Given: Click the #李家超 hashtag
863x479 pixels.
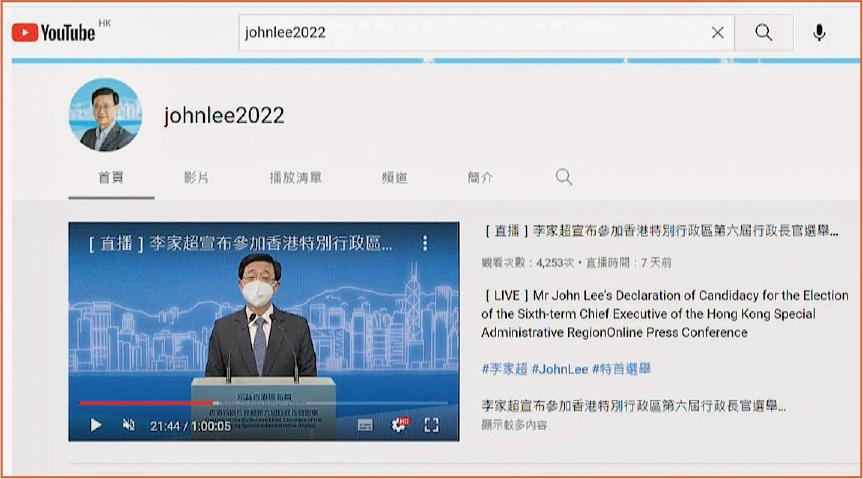Looking at the screenshot, I should [x=504, y=369].
